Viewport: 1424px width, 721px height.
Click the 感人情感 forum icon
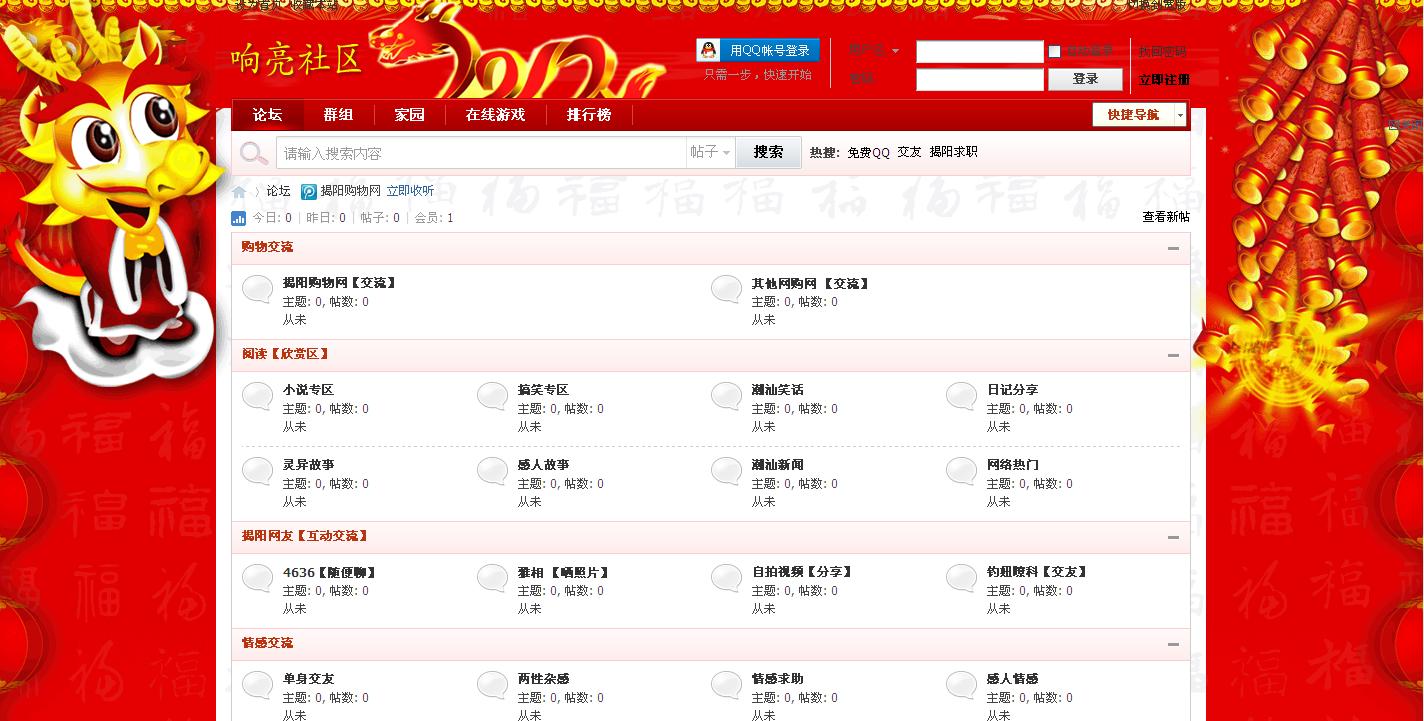[x=960, y=685]
